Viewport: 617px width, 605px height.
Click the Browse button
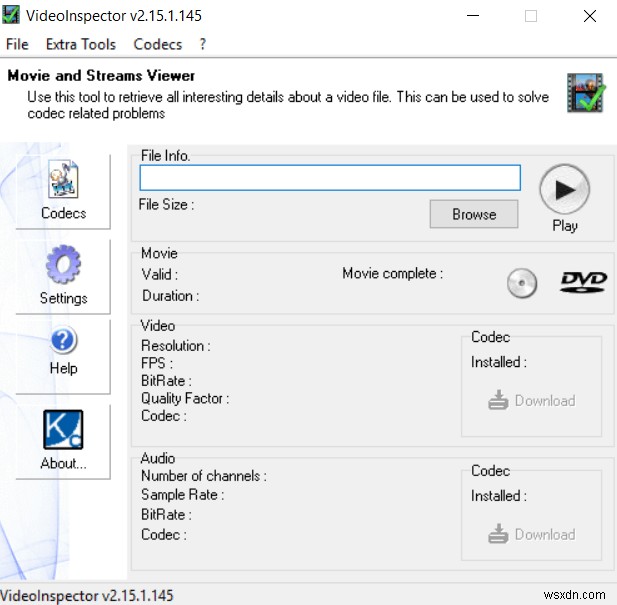474,214
